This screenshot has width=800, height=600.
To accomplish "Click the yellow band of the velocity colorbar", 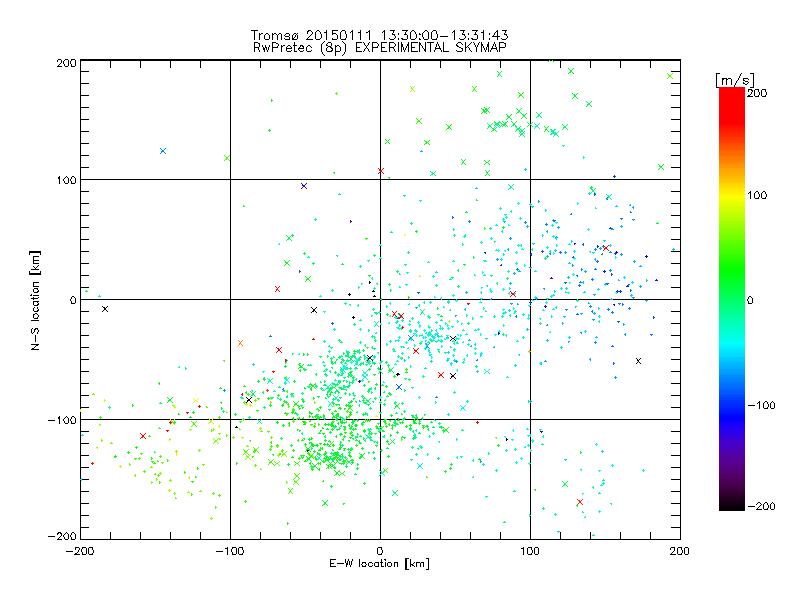I will (x=732, y=196).
